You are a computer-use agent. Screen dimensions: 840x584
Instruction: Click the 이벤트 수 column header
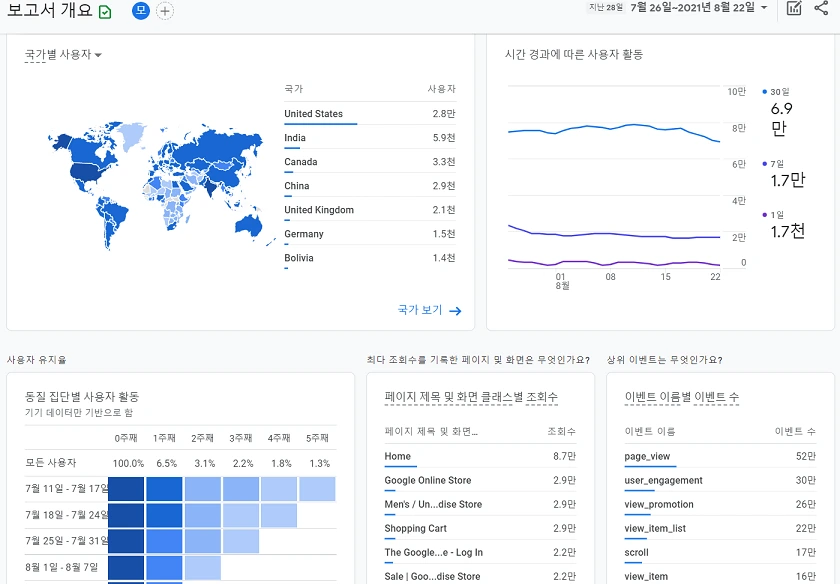796,431
